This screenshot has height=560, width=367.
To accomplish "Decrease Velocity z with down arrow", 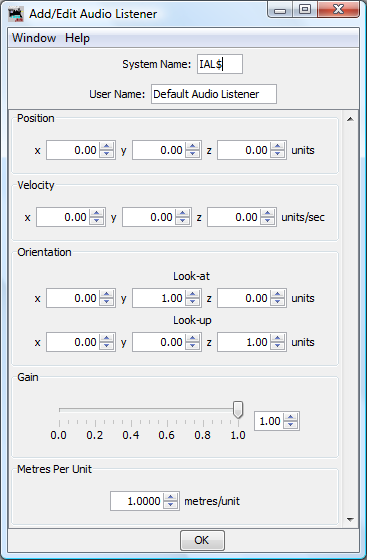I will point(267,221).
